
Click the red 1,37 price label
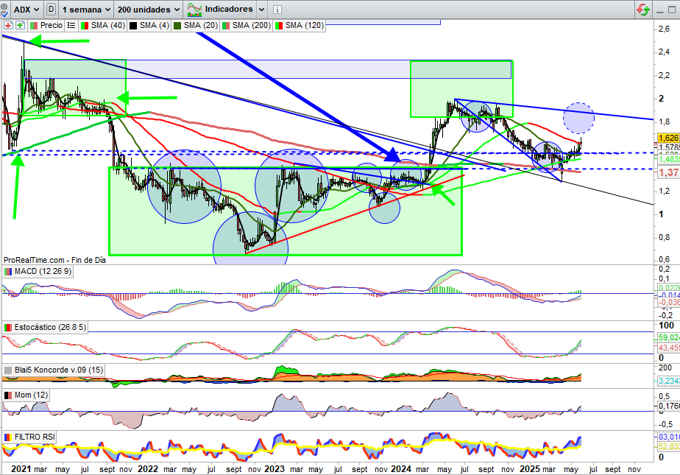click(x=668, y=172)
